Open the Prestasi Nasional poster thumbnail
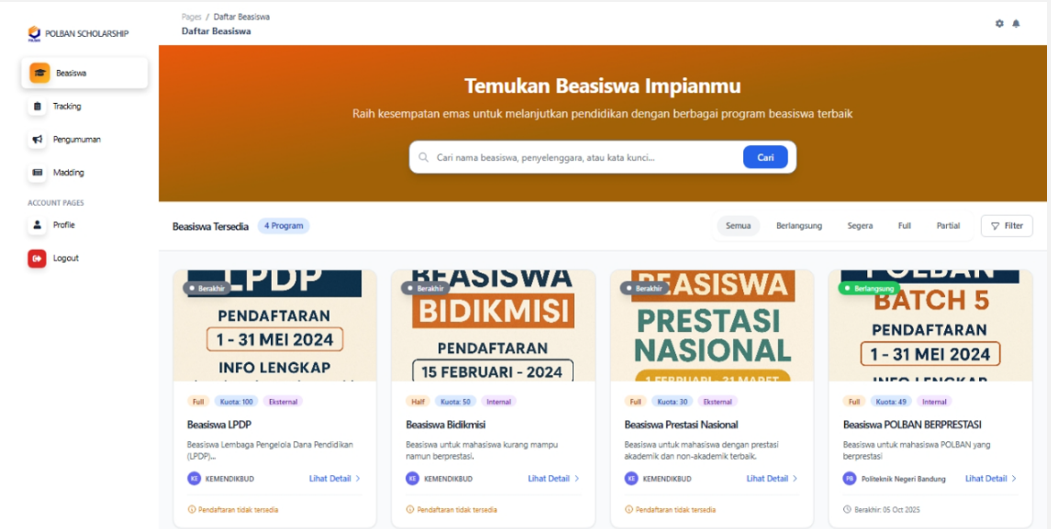Viewport: 1051px width, 529px height. tap(712, 326)
